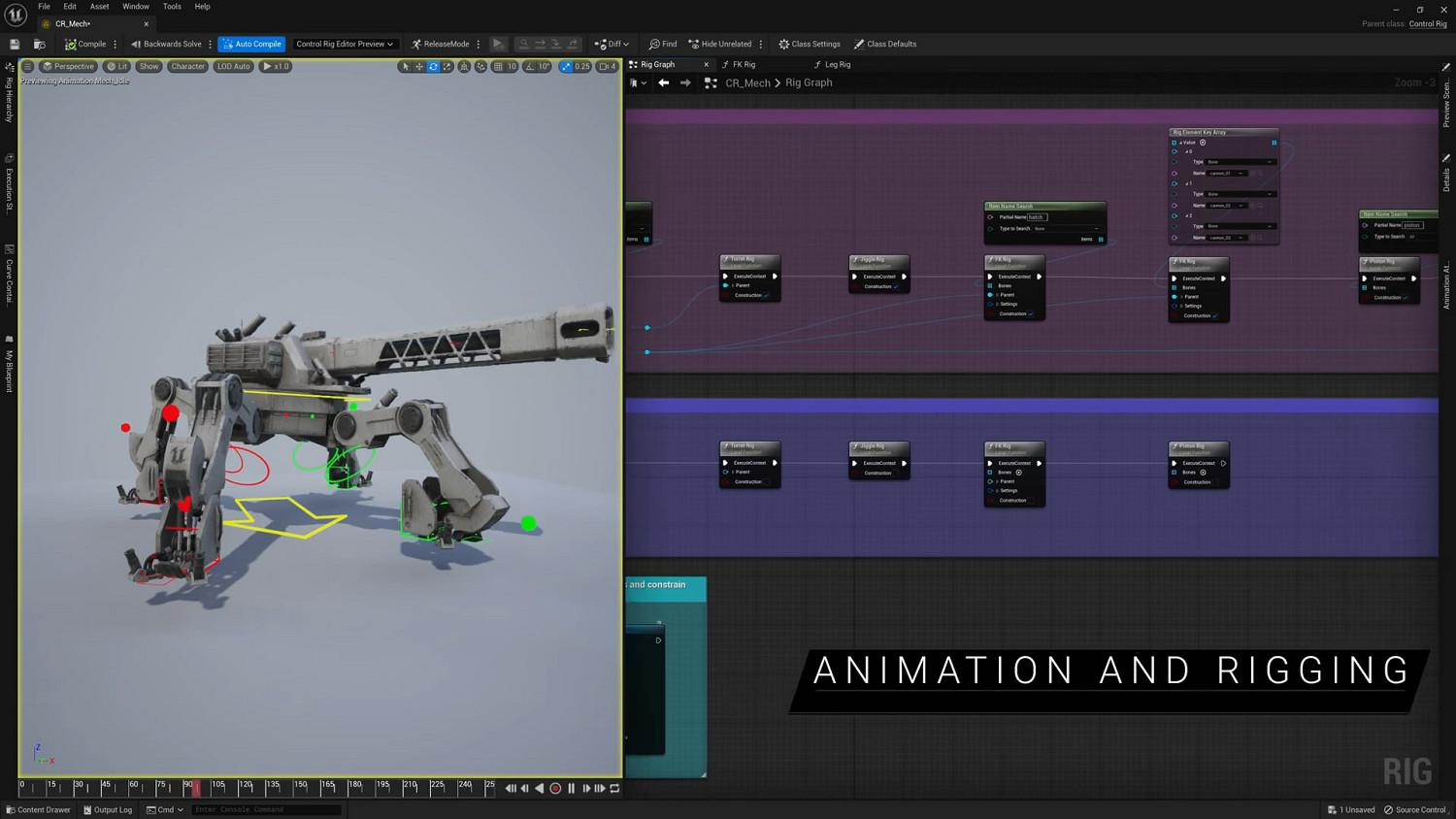Image resolution: width=1456 pixels, height=819 pixels.
Task: Click the record button in the timeline
Action: pos(555,789)
